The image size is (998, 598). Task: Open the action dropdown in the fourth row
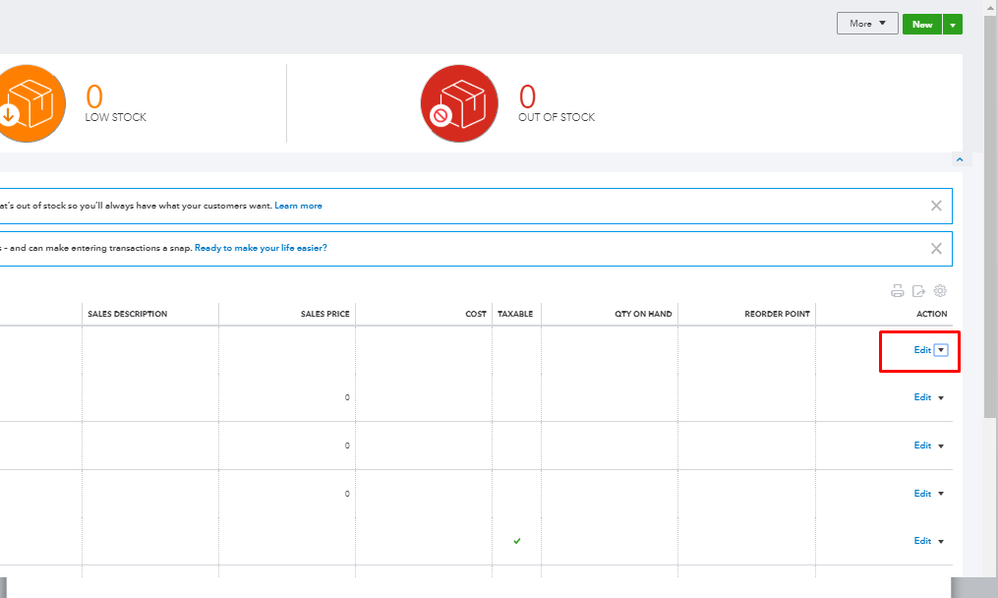941,494
